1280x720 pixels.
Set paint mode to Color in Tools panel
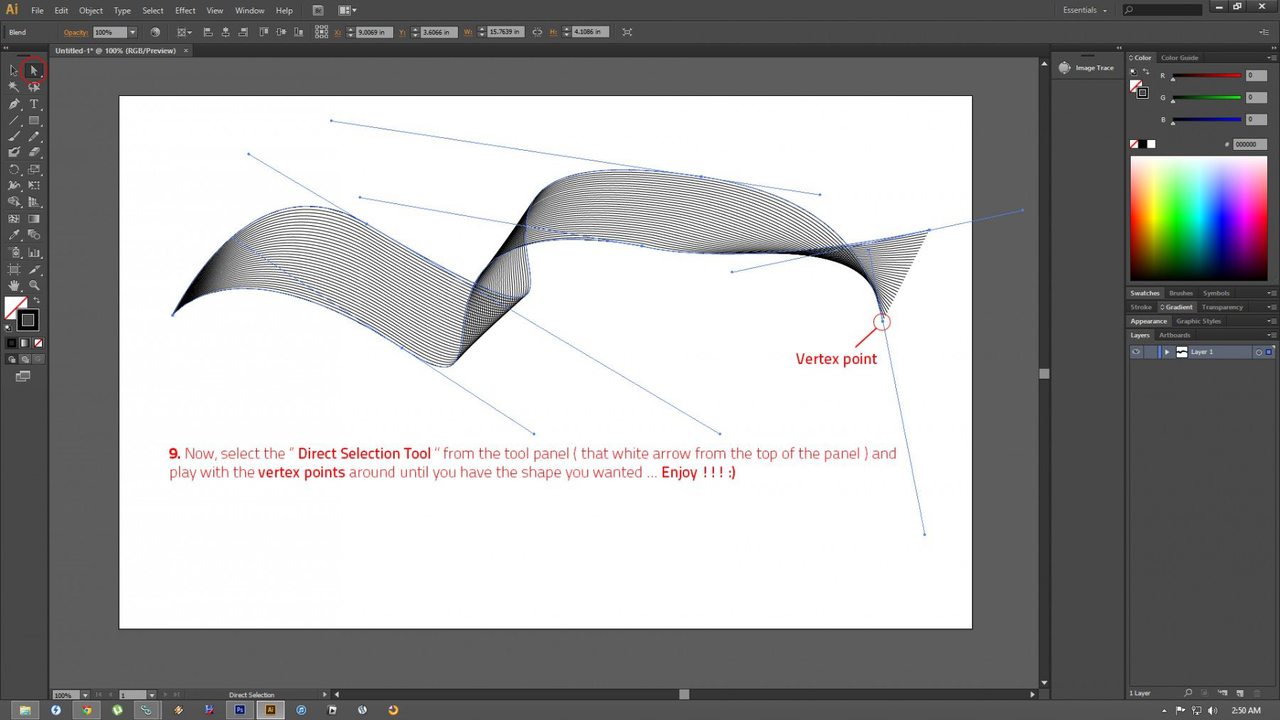click(11, 343)
